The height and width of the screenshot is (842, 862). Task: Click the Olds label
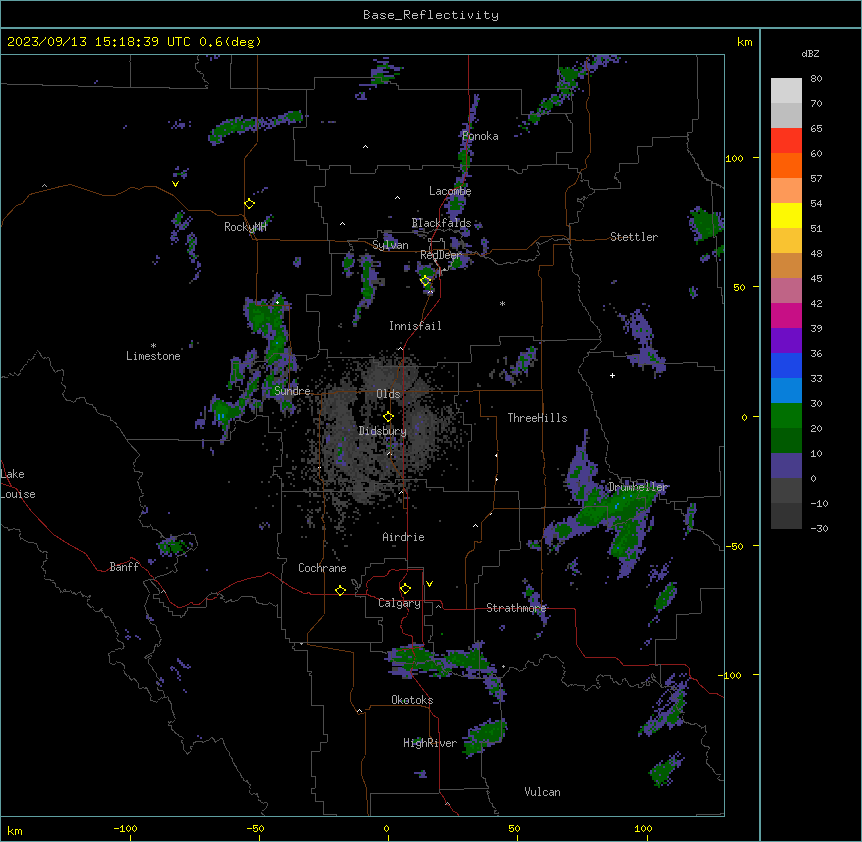pos(388,394)
